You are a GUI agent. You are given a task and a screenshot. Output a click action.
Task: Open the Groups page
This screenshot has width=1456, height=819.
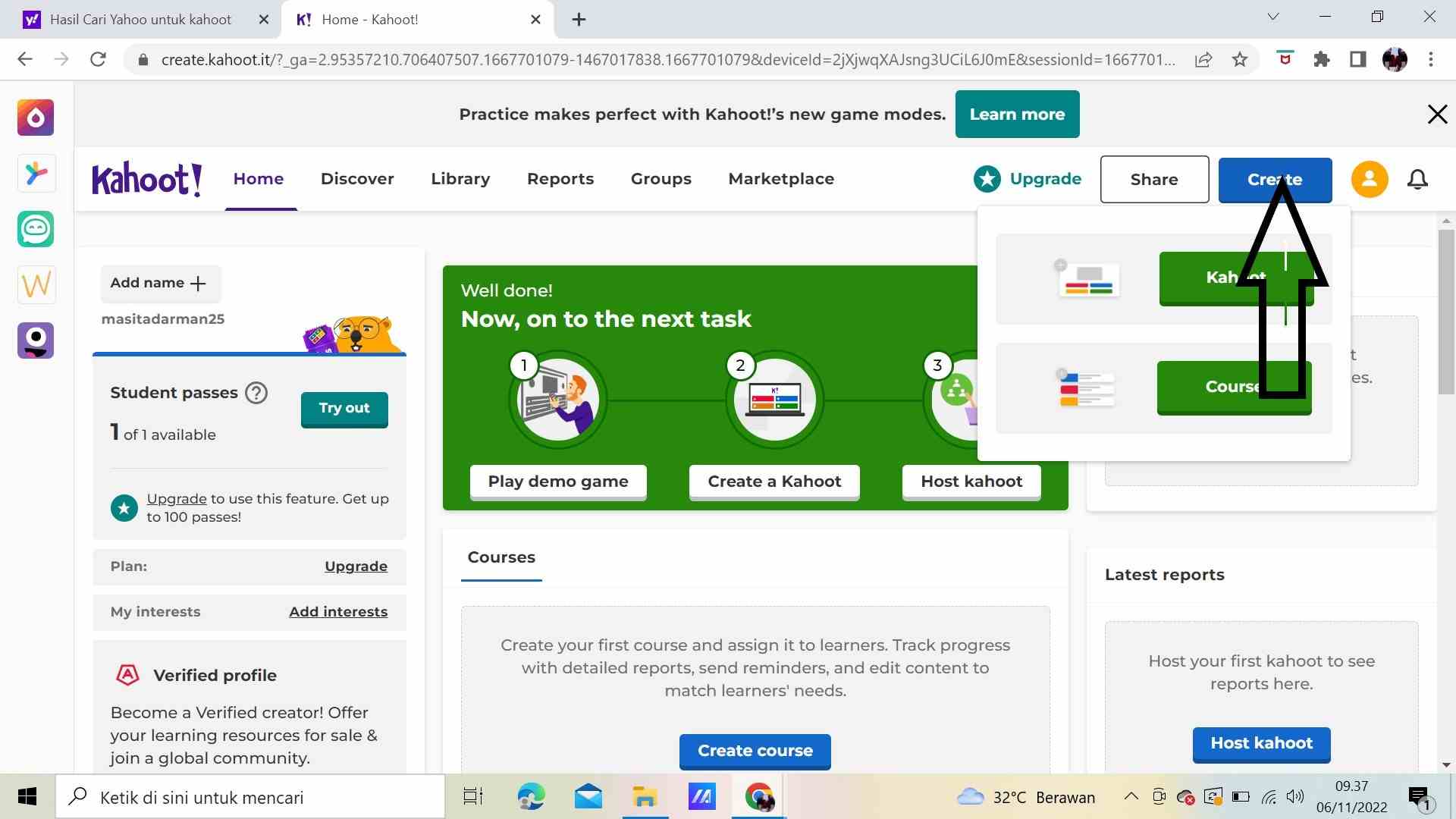coord(661,179)
